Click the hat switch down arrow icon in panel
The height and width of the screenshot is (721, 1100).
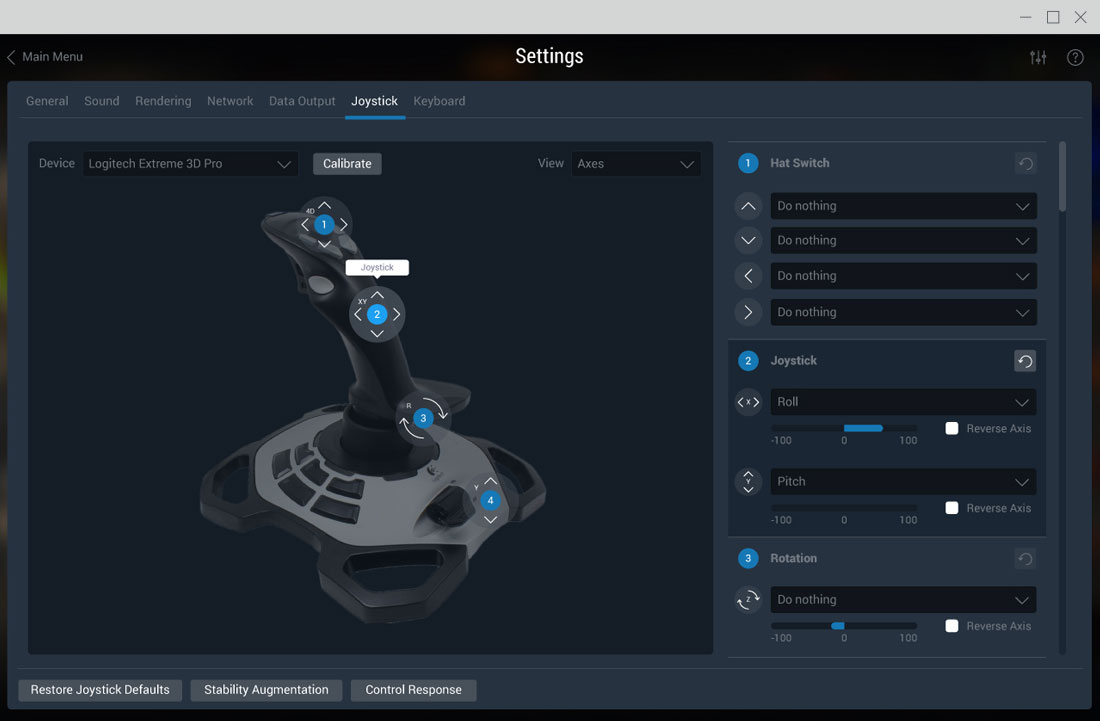749,241
